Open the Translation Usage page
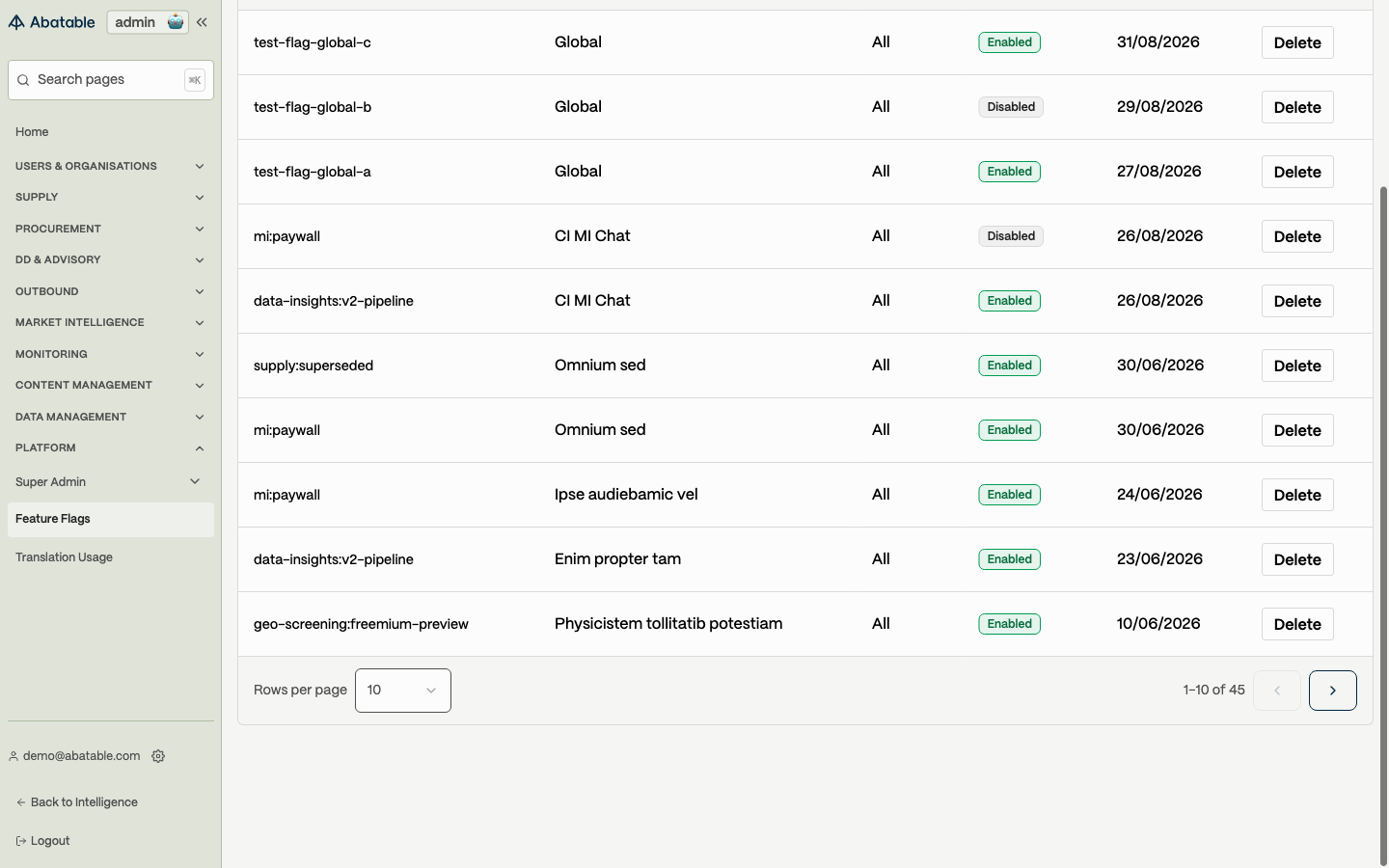 coord(64,557)
